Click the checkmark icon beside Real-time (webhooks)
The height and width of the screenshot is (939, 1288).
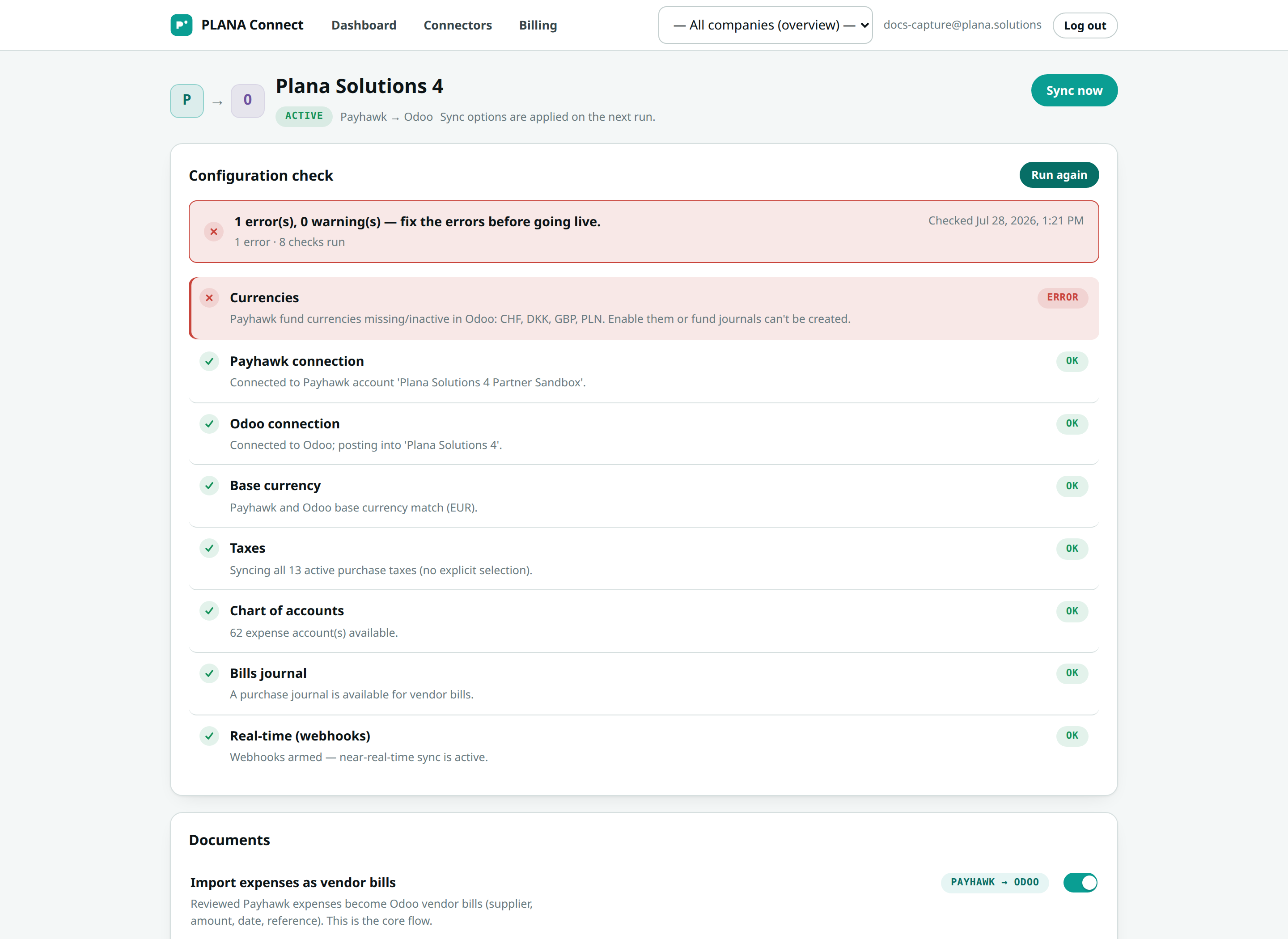[209, 736]
